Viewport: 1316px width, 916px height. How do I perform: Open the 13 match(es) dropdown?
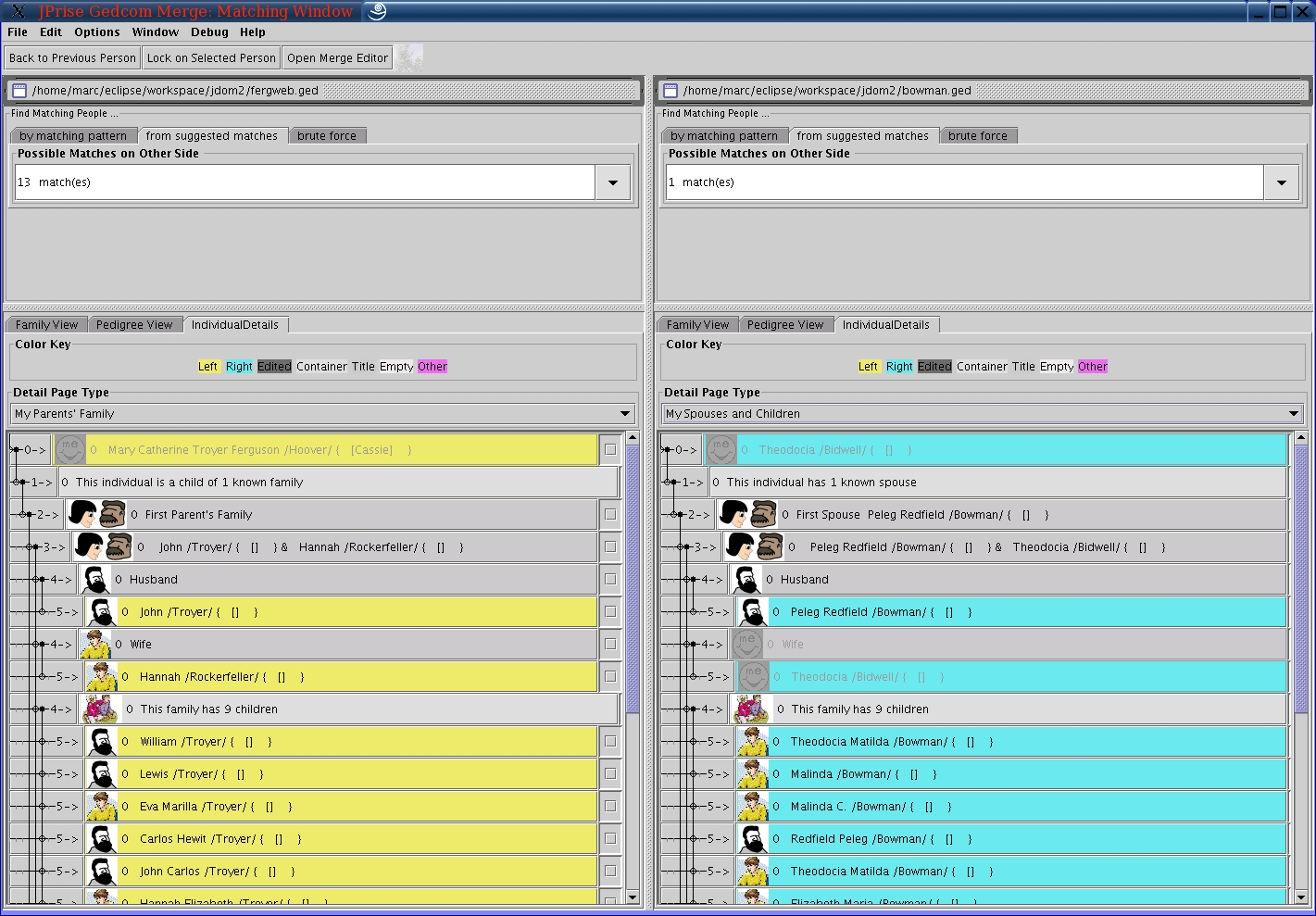pos(612,182)
